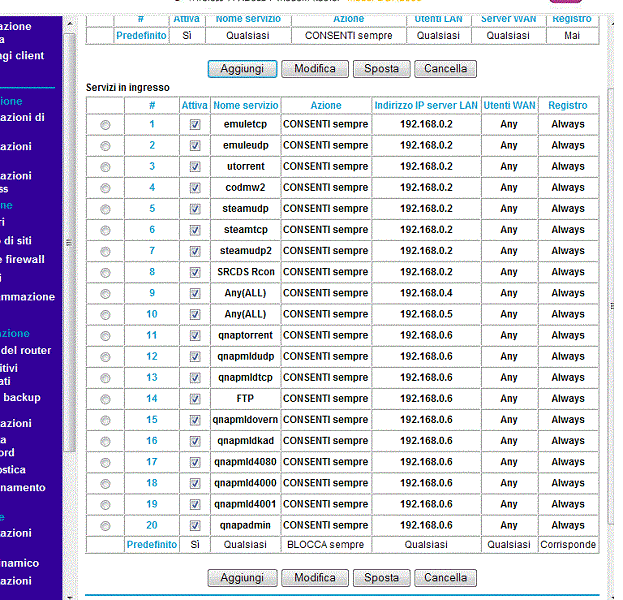Disable the qnaptorrent rule checkbox

click(x=195, y=336)
